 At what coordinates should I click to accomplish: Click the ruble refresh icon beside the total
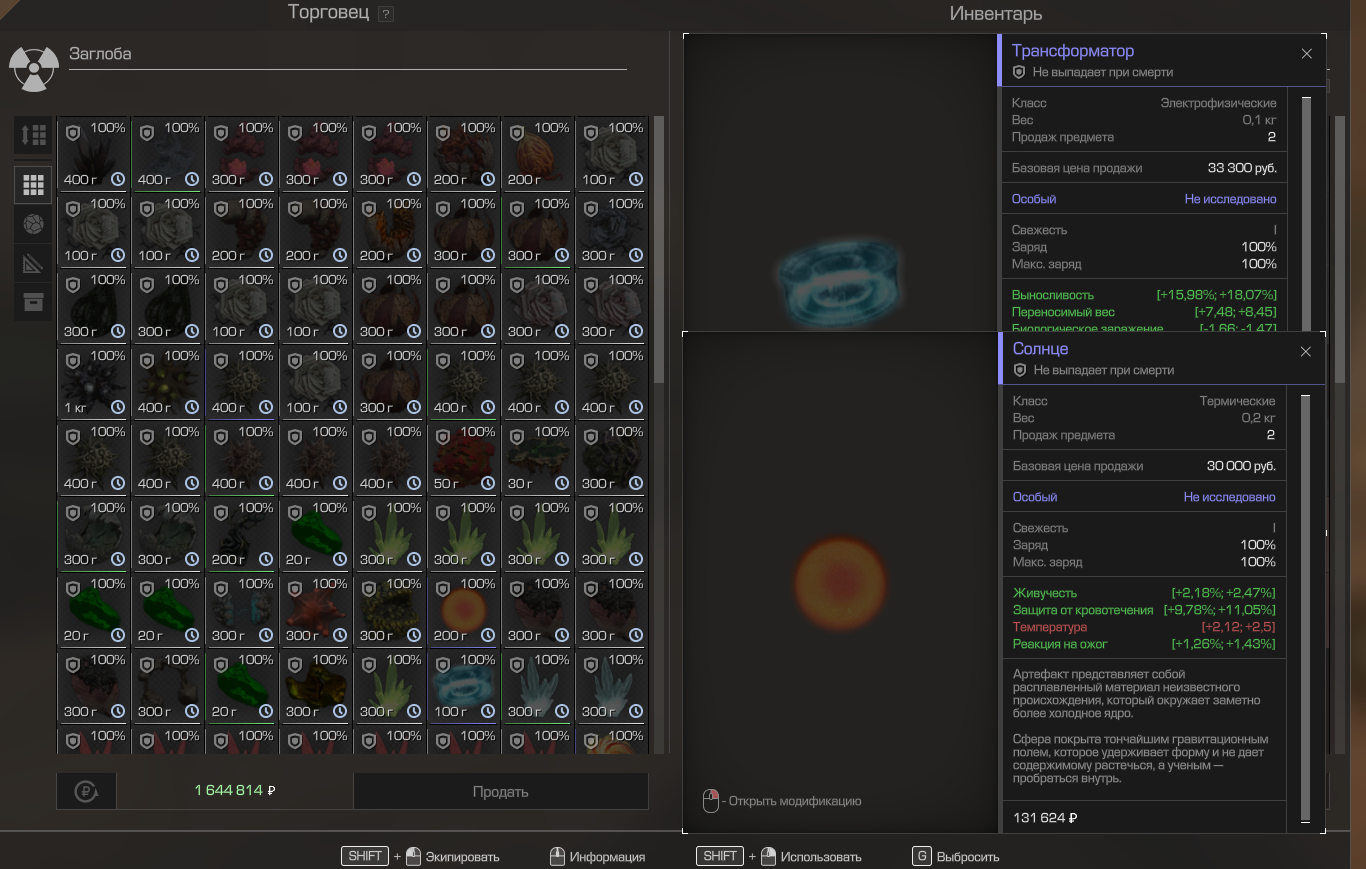click(x=86, y=791)
